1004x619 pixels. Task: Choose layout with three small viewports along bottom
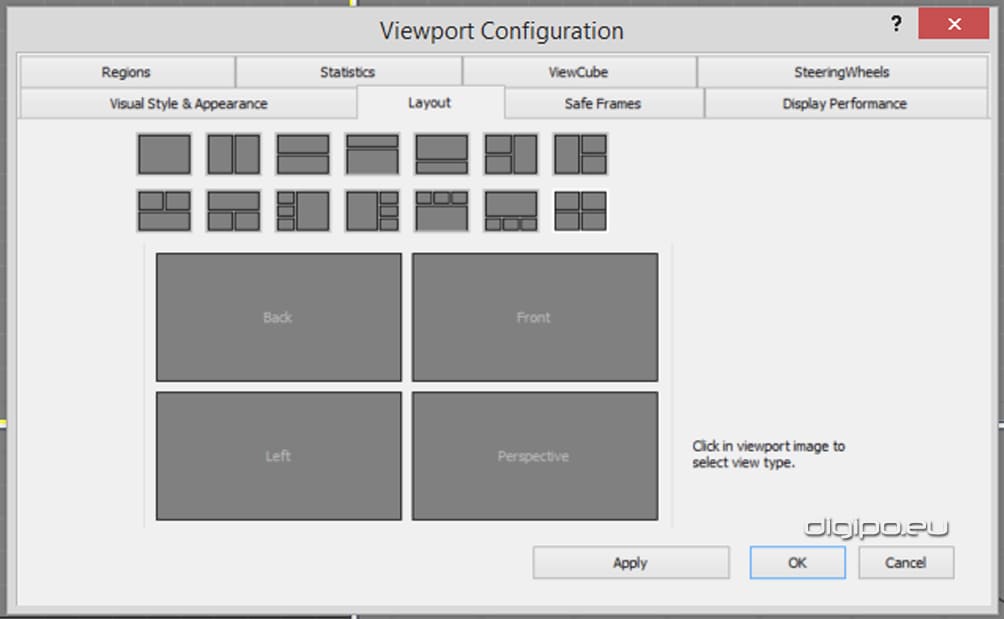511,211
